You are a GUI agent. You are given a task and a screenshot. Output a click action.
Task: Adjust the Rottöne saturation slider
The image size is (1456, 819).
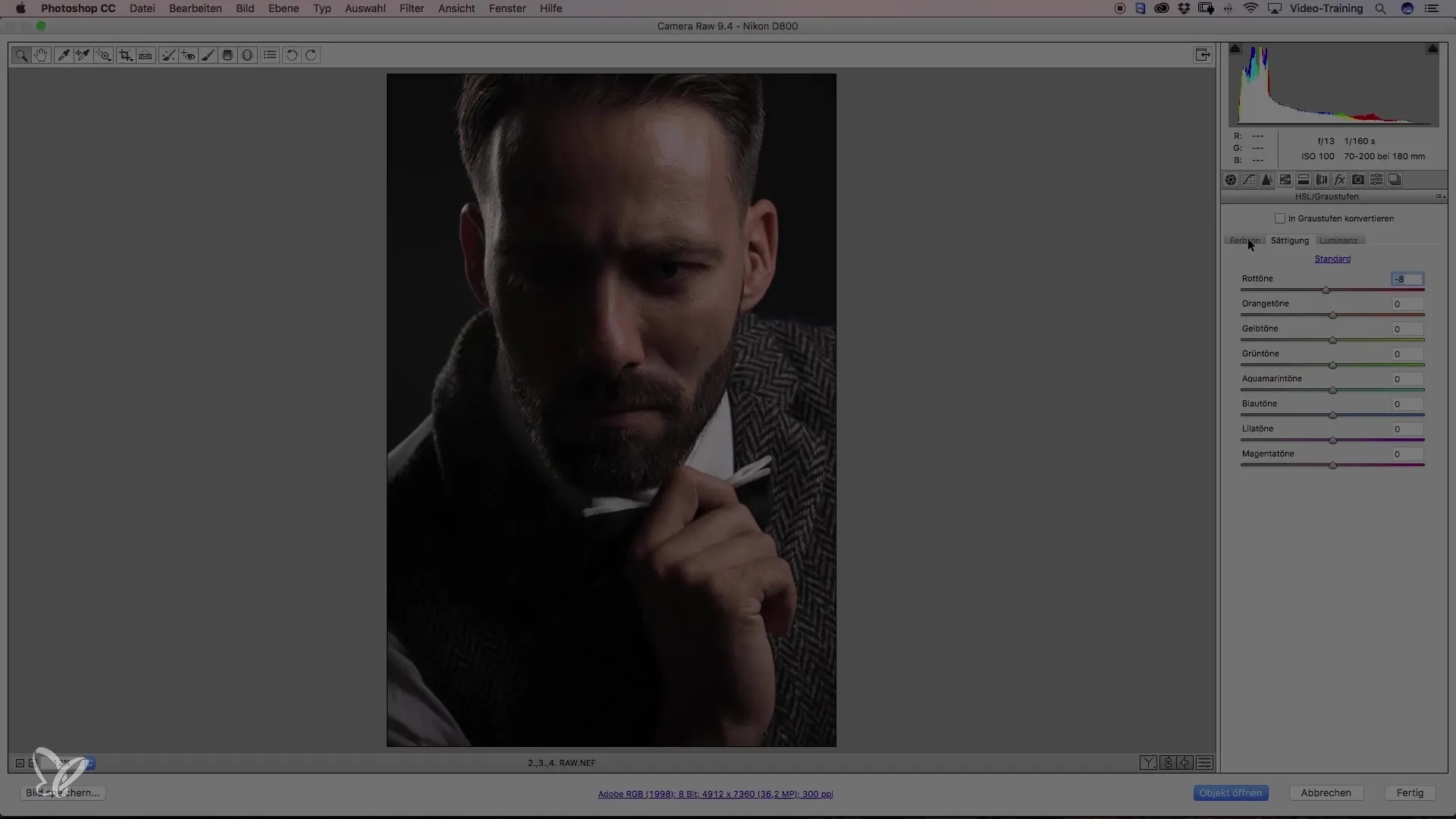pos(1326,290)
